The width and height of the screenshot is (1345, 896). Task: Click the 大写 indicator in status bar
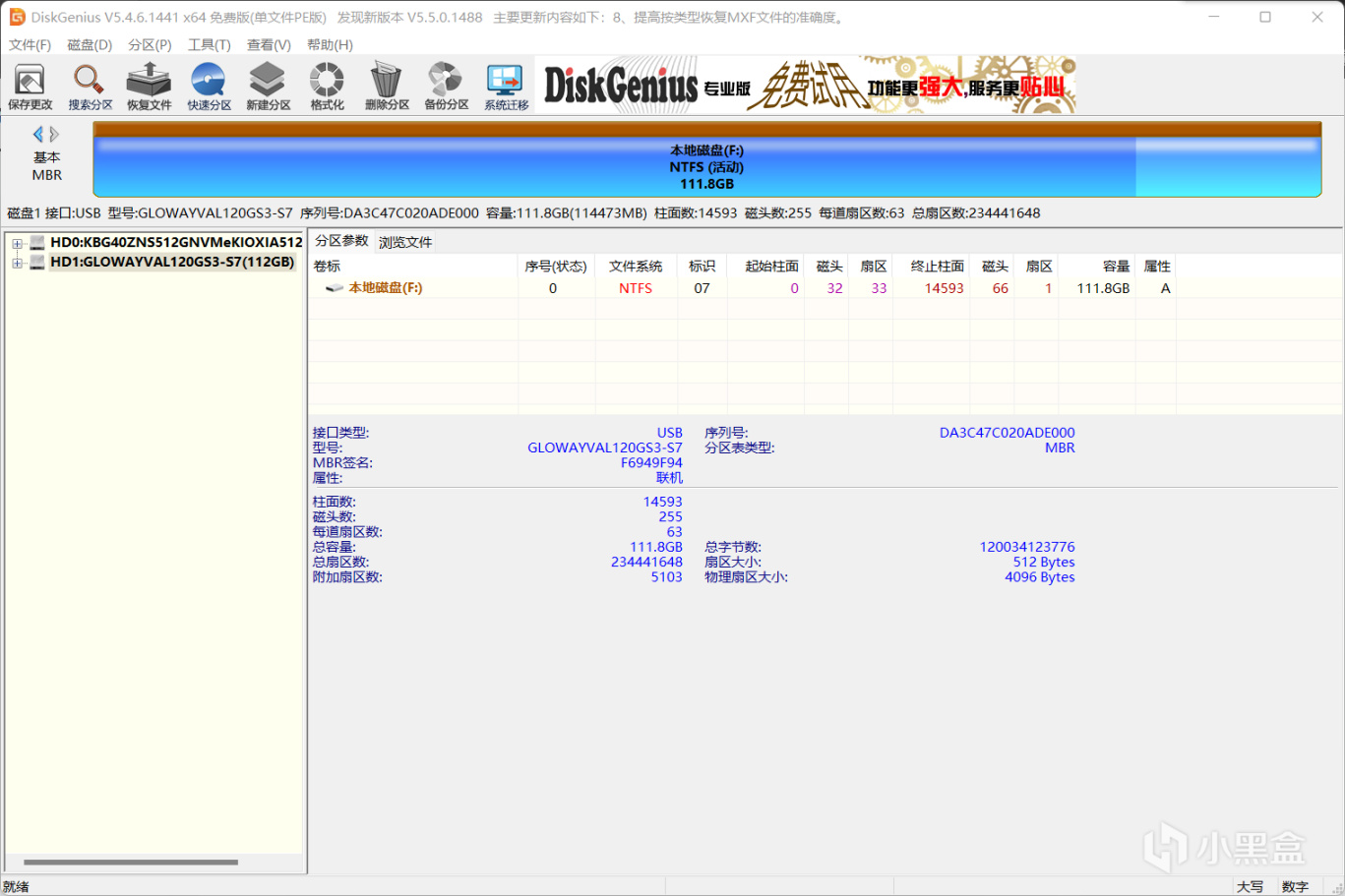1251,886
